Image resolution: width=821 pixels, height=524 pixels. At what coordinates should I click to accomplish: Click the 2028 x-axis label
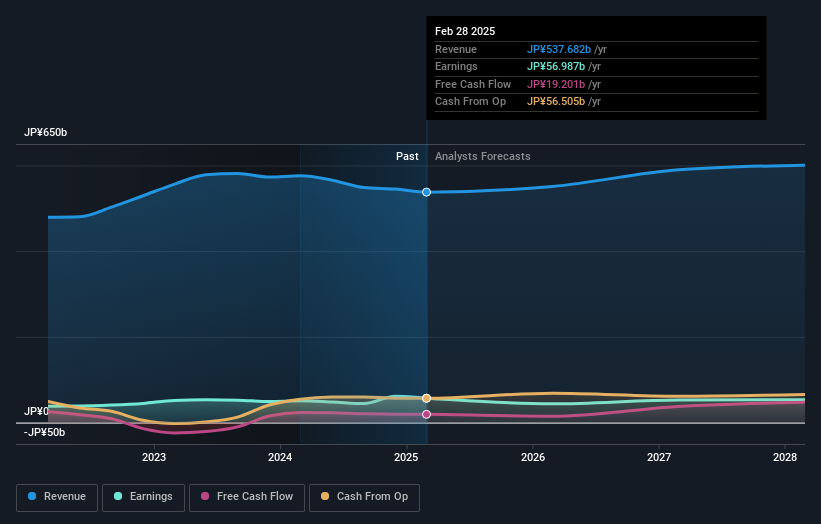tap(785, 457)
